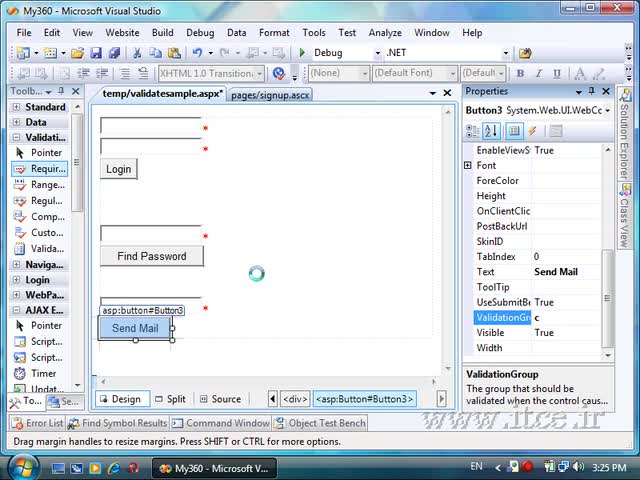Click the Find Symbol Results tab
Screen dimensions: 640x480
(x=118, y=423)
